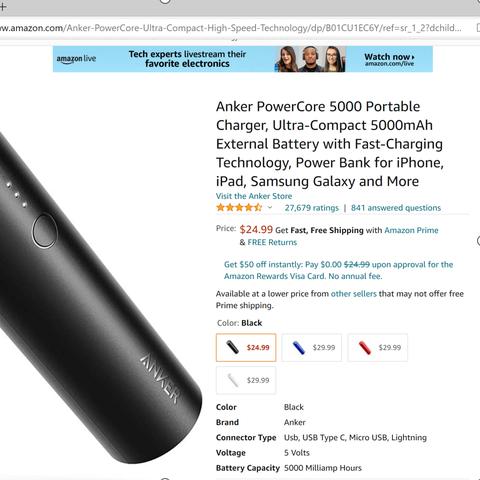Click the Amazon Live logo in banner
This screenshot has width=480, height=480.
click(x=76, y=59)
